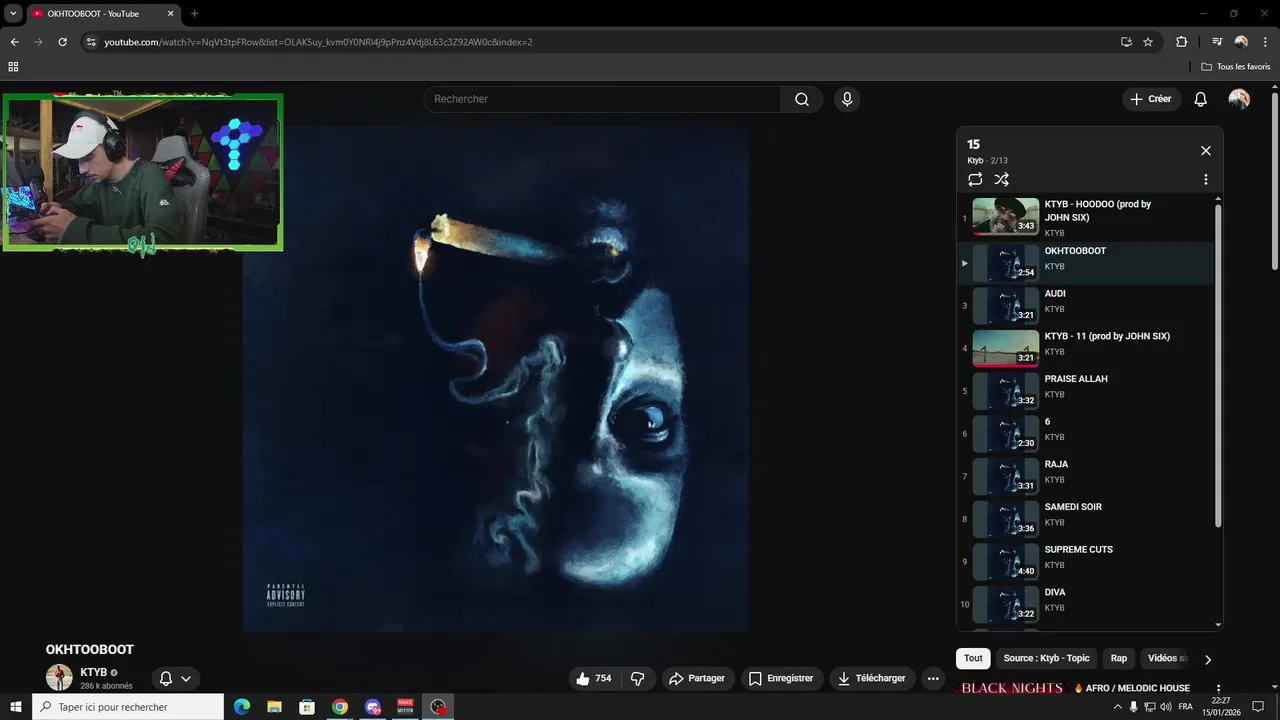1280x720 pixels.
Task: Click the album art video player
Action: [496, 378]
